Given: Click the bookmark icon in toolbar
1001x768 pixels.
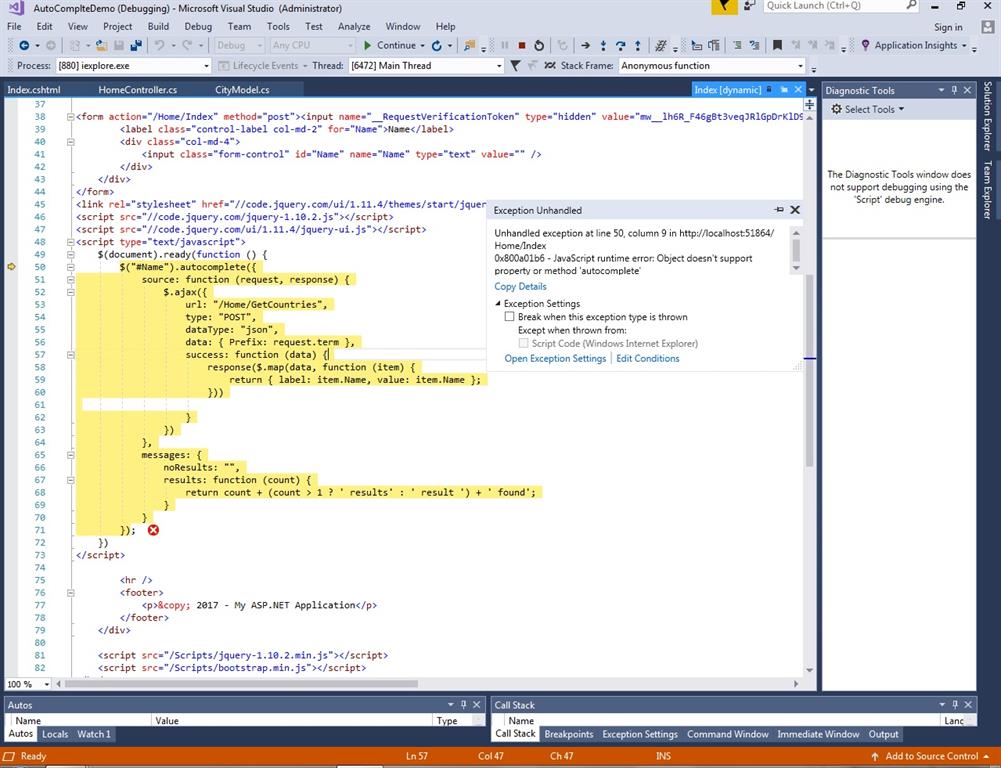Looking at the screenshot, I should [x=777, y=45].
